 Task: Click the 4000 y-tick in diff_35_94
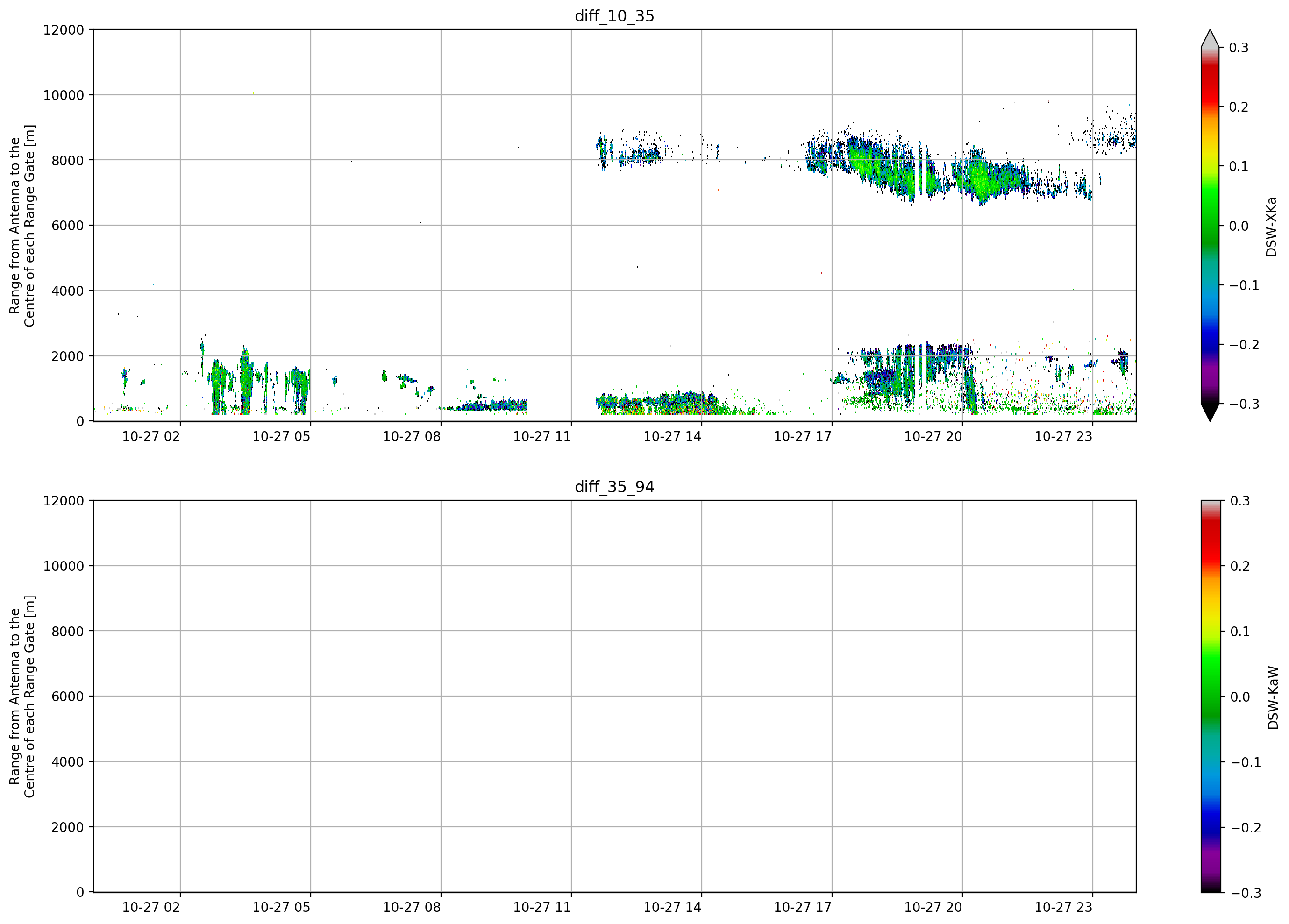pos(68,762)
